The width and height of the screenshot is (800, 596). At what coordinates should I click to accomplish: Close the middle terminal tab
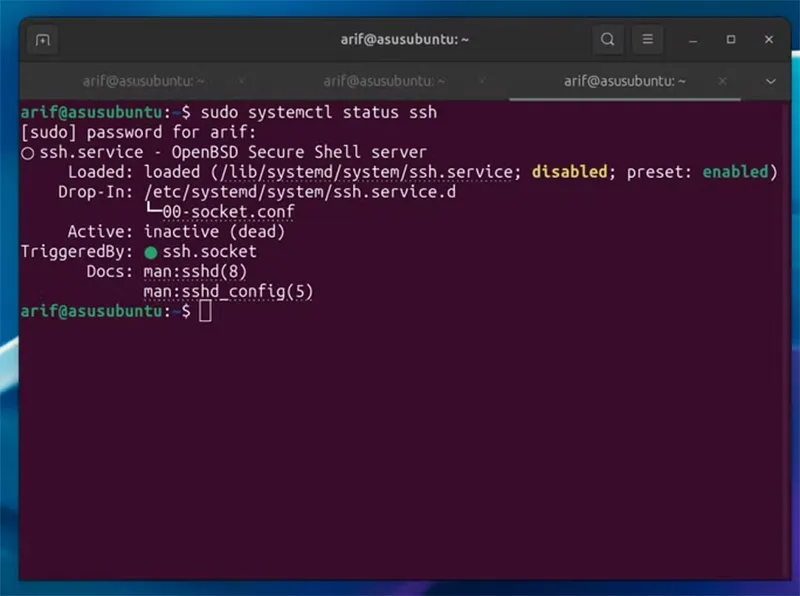tap(481, 81)
